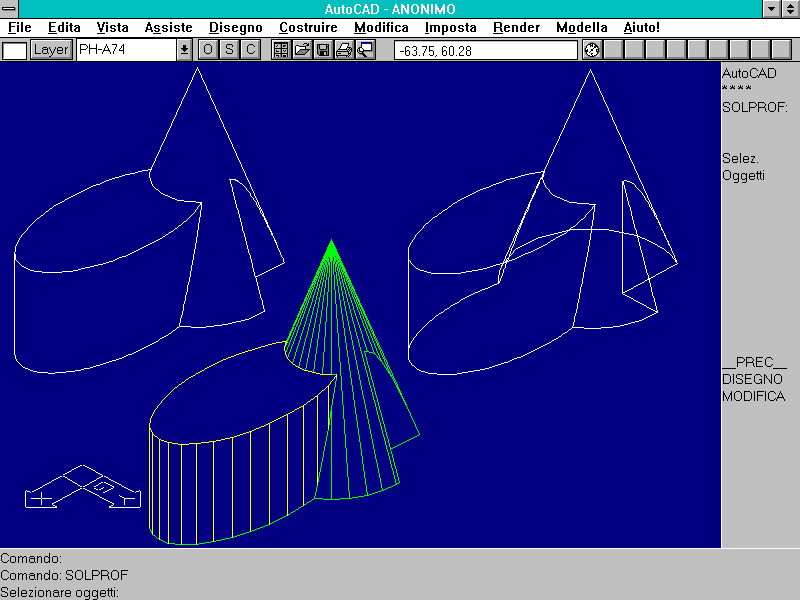The height and width of the screenshot is (600, 800).
Task: Open the Edita menu
Action: [64, 28]
